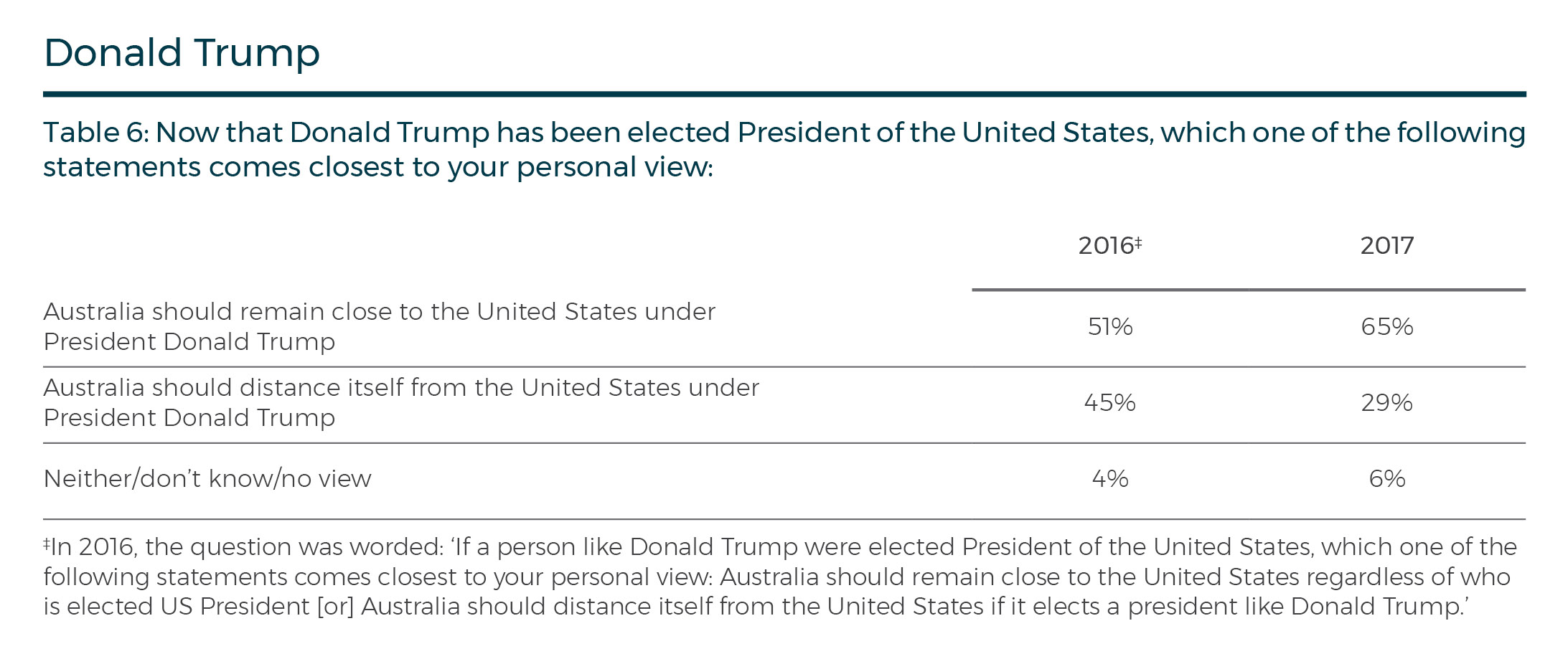Click the 45% value in the table

(1109, 403)
